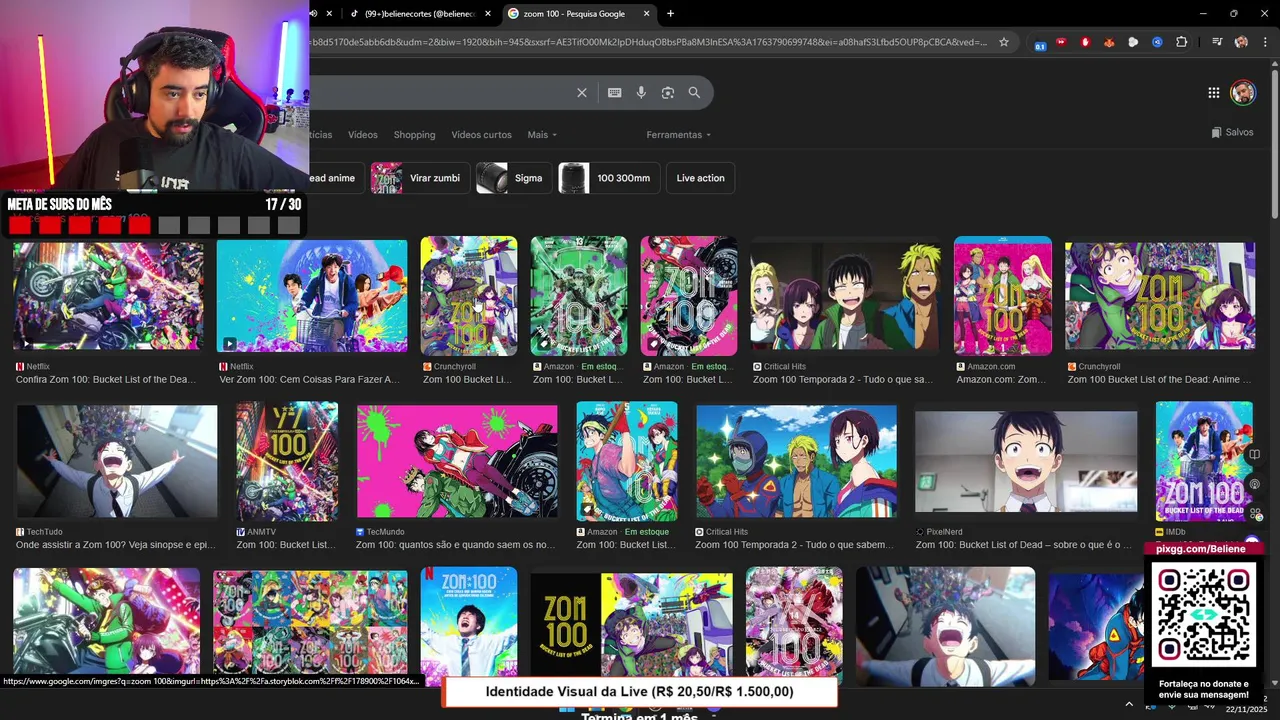1280x720 pixels.
Task: Open the media control music icon
Action: coord(1217,42)
